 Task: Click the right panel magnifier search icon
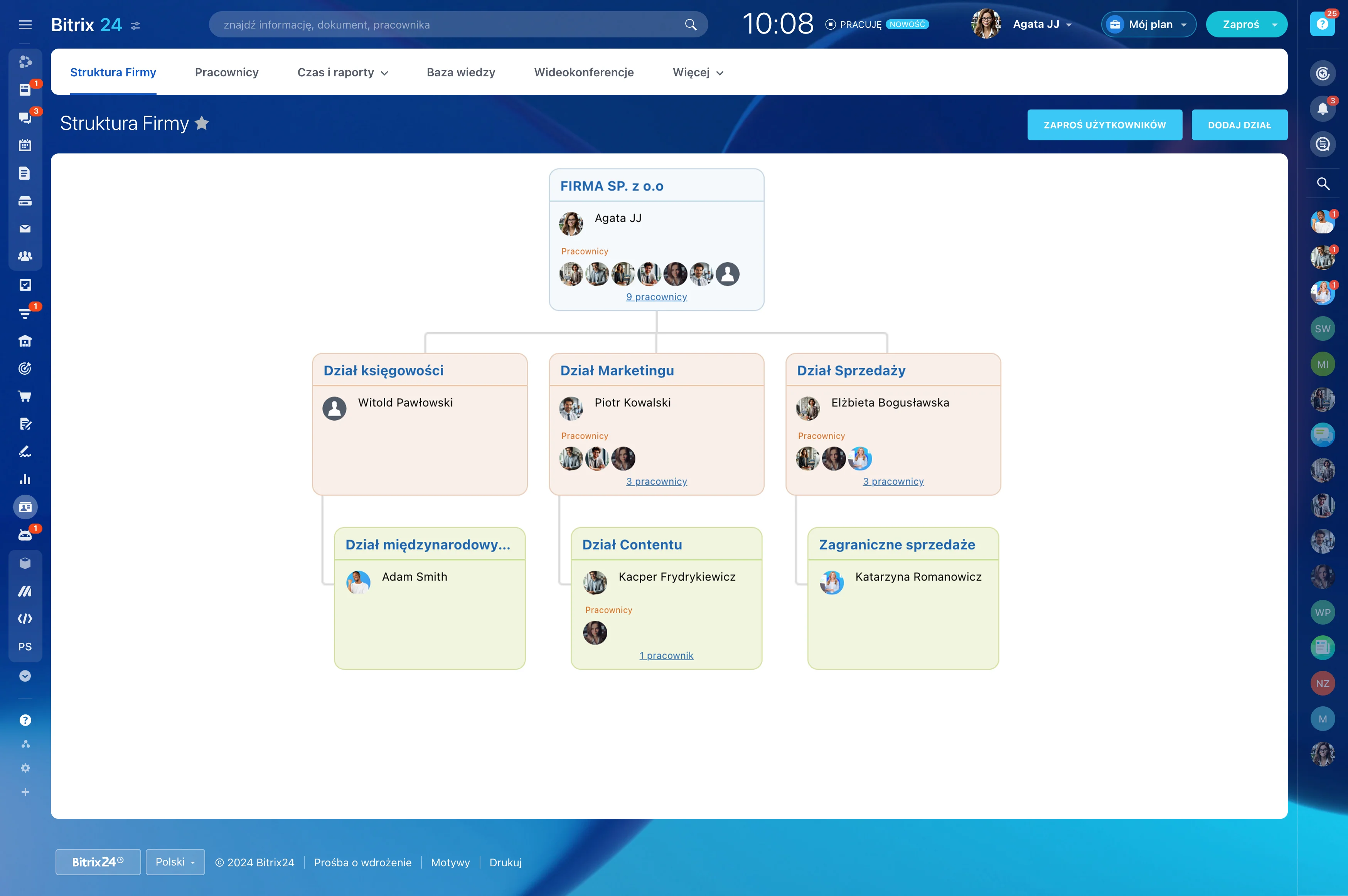click(x=1323, y=184)
